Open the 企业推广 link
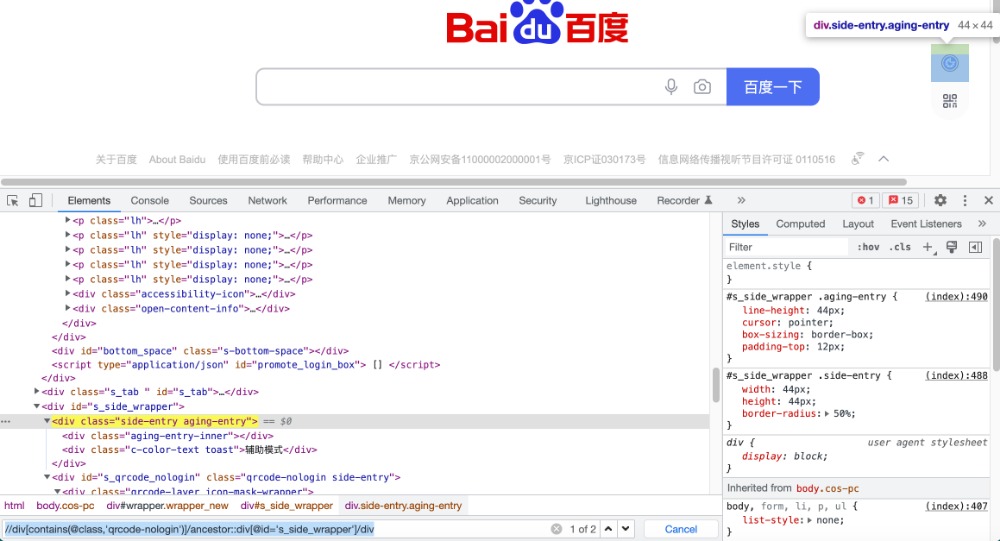 coord(376,159)
